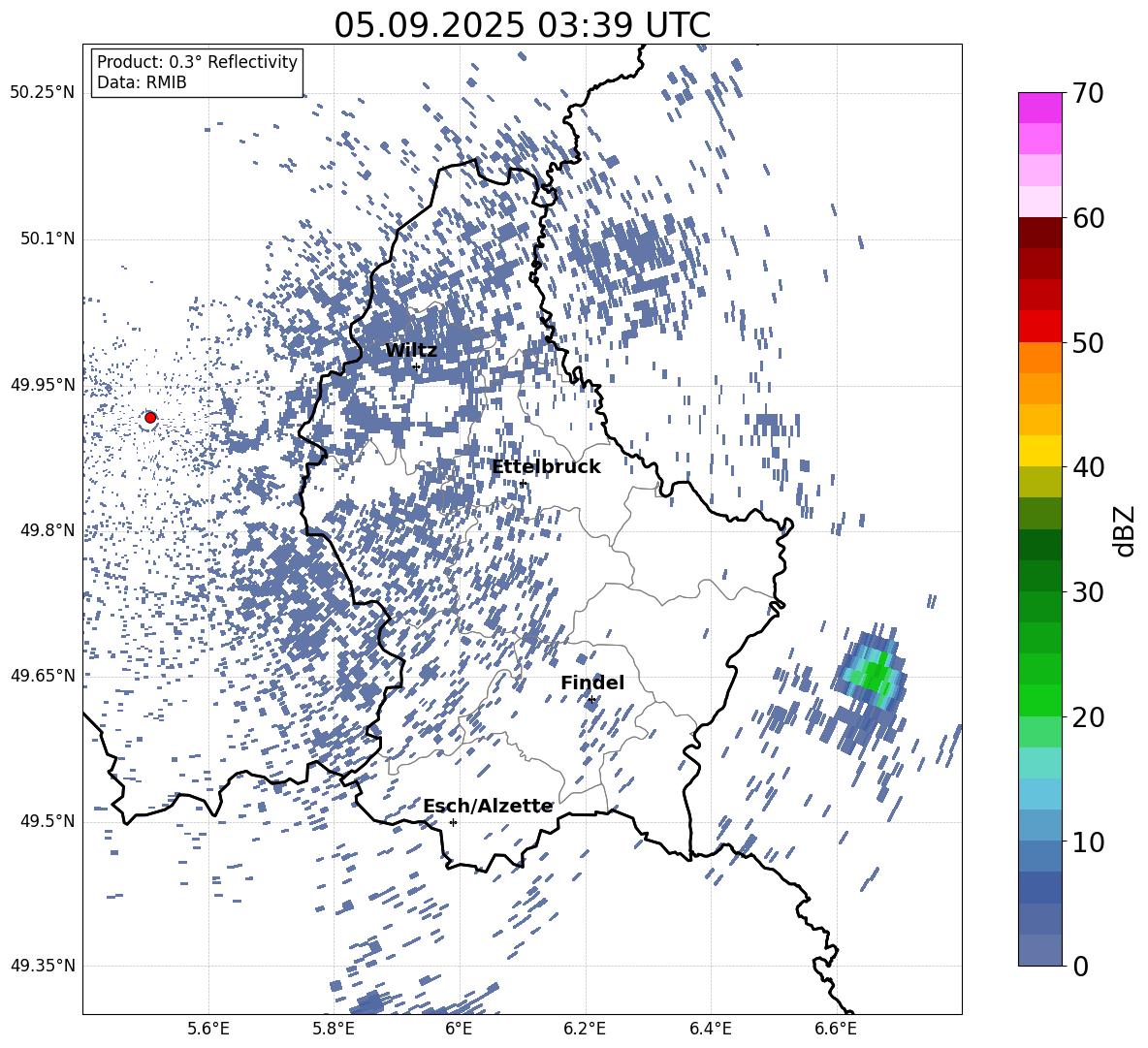Image resolution: width=1148 pixels, height=1048 pixels.
Task: Click the Ettelbruck city label
Action: point(546,467)
